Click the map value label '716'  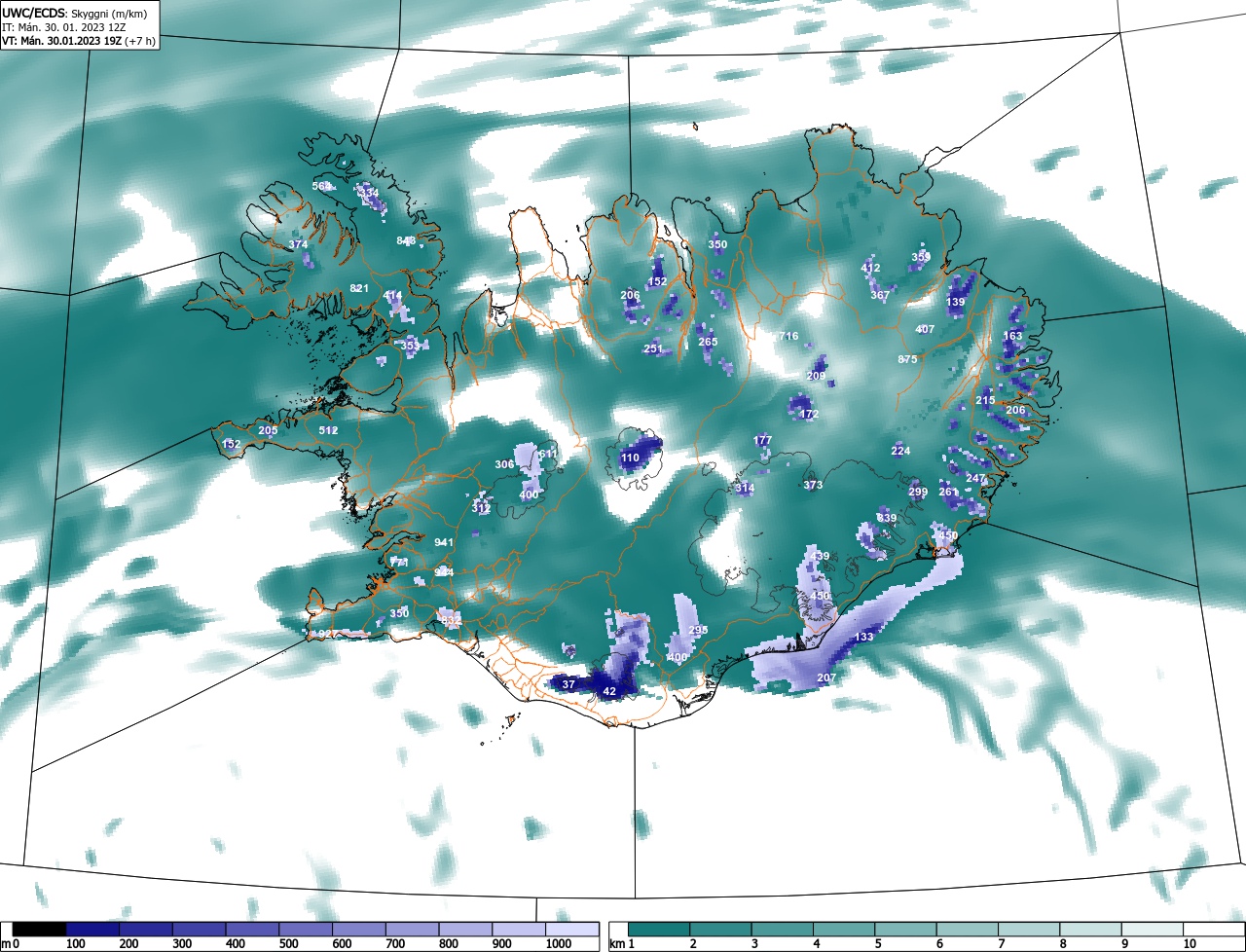coord(788,336)
